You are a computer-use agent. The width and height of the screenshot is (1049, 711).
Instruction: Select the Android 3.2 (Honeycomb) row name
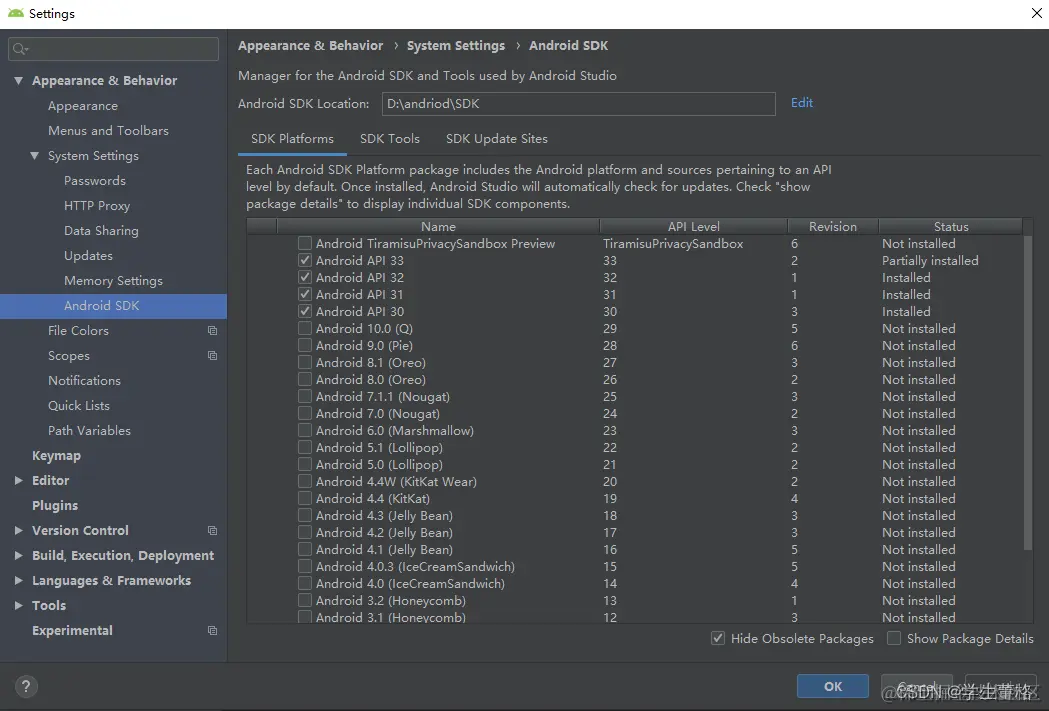(391, 601)
